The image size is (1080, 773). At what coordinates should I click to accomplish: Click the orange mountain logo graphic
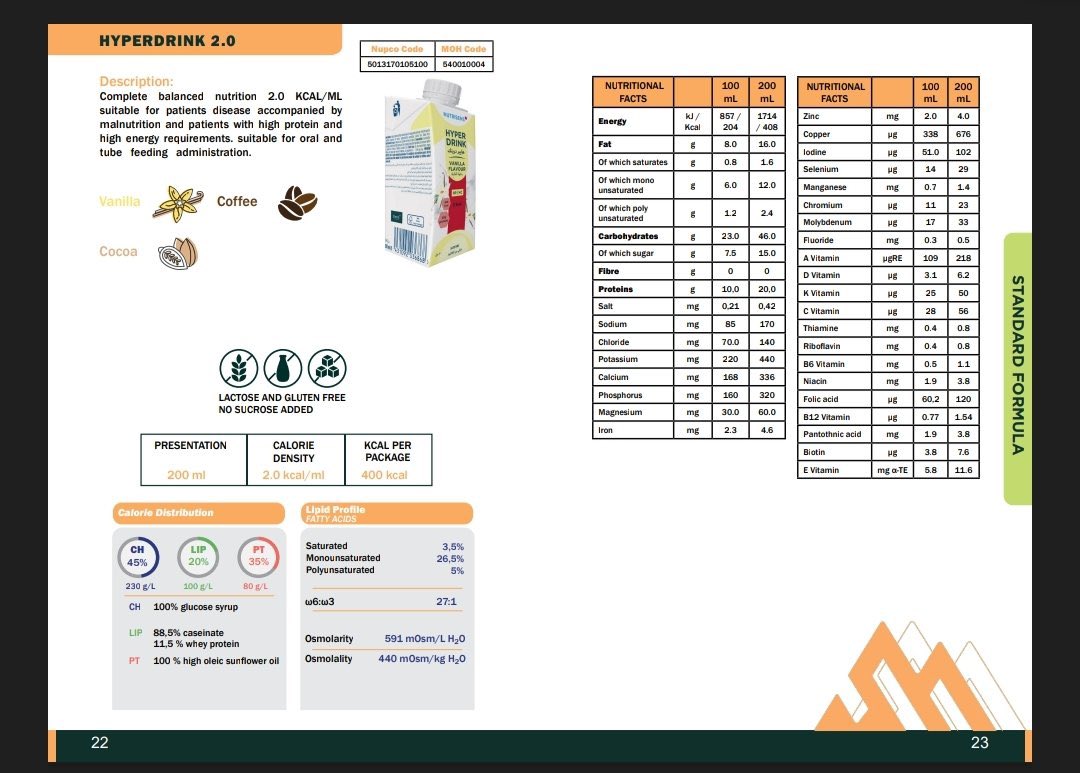[920, 676]
